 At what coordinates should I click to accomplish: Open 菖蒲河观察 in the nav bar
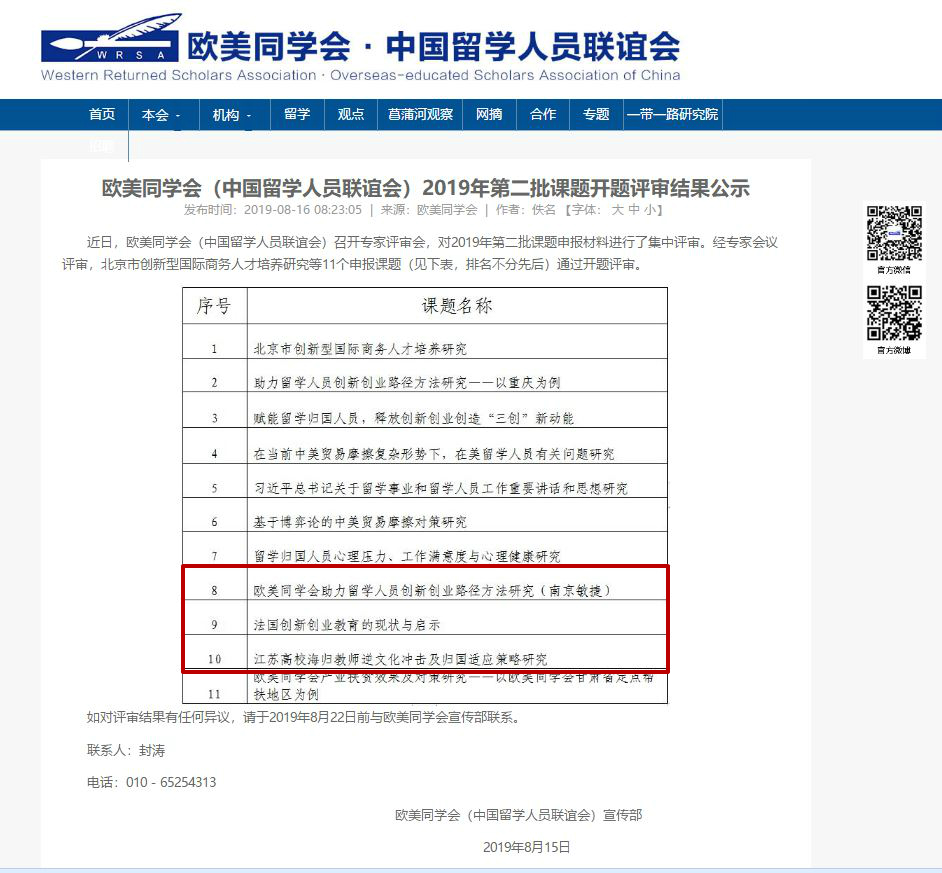420,114
